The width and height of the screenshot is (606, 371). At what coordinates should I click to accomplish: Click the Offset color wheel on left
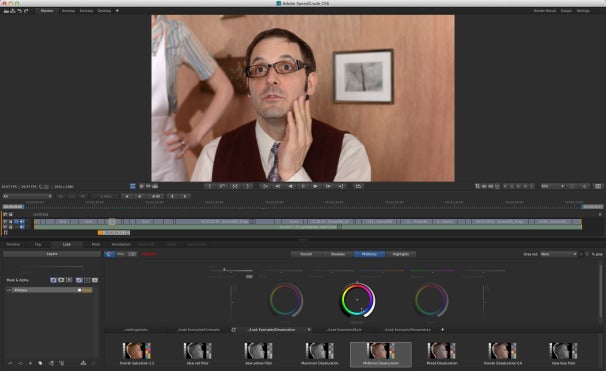coord(286,300)
